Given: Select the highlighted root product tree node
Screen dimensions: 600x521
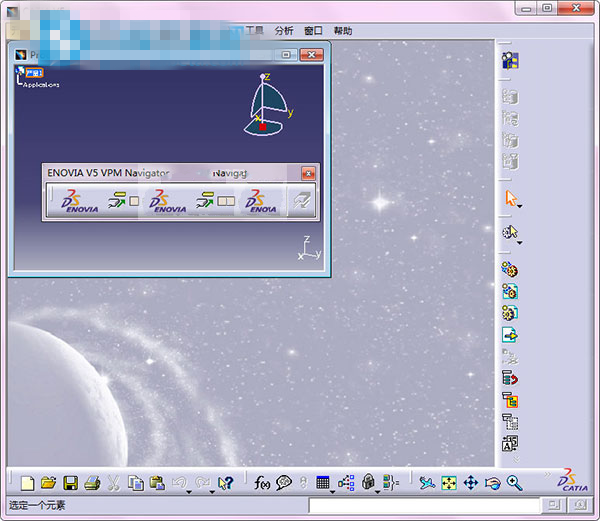Looking at the screenshot, I should tap(34, 73).
